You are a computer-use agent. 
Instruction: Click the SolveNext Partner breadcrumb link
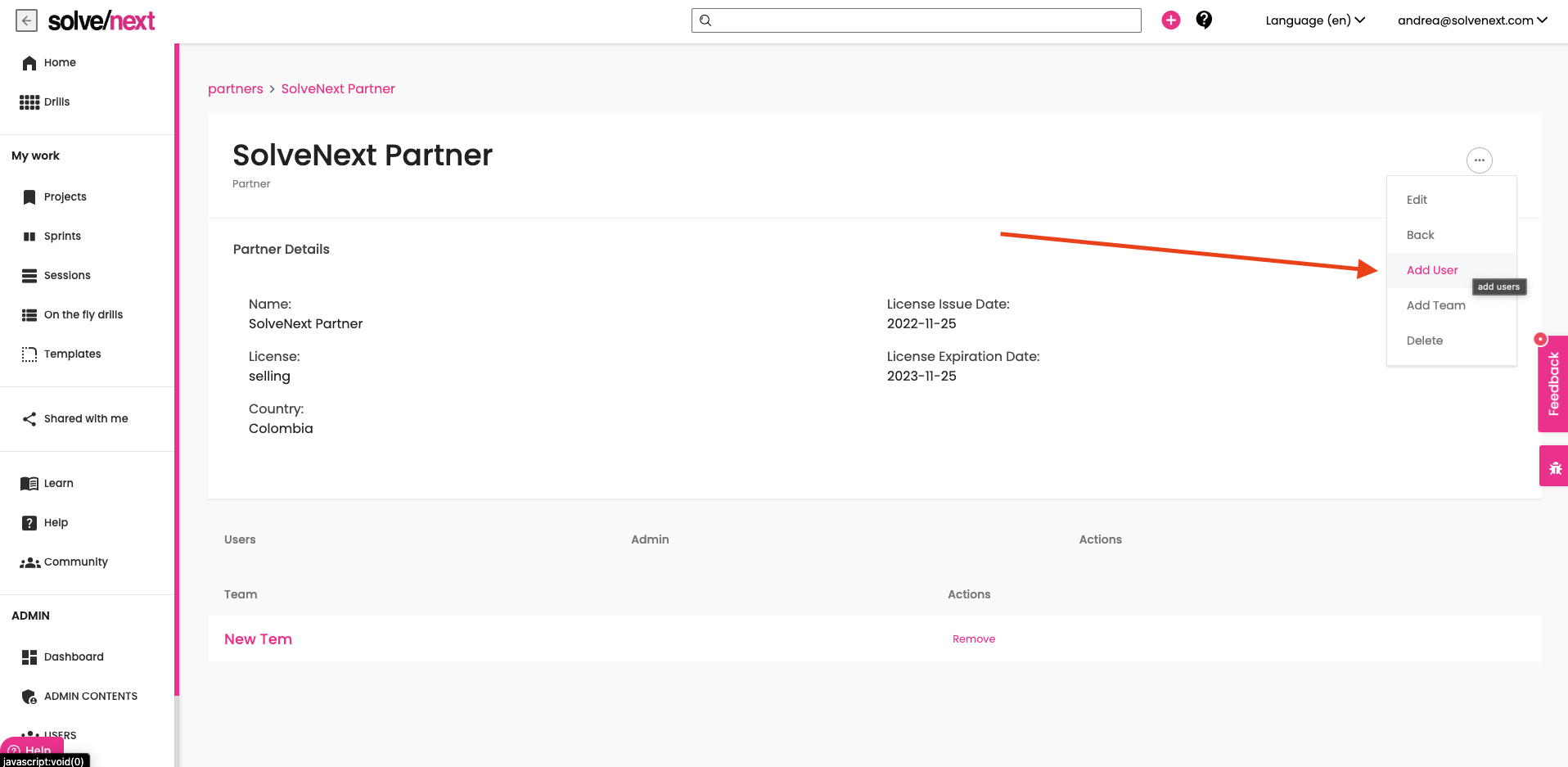(x=338, y=88)
